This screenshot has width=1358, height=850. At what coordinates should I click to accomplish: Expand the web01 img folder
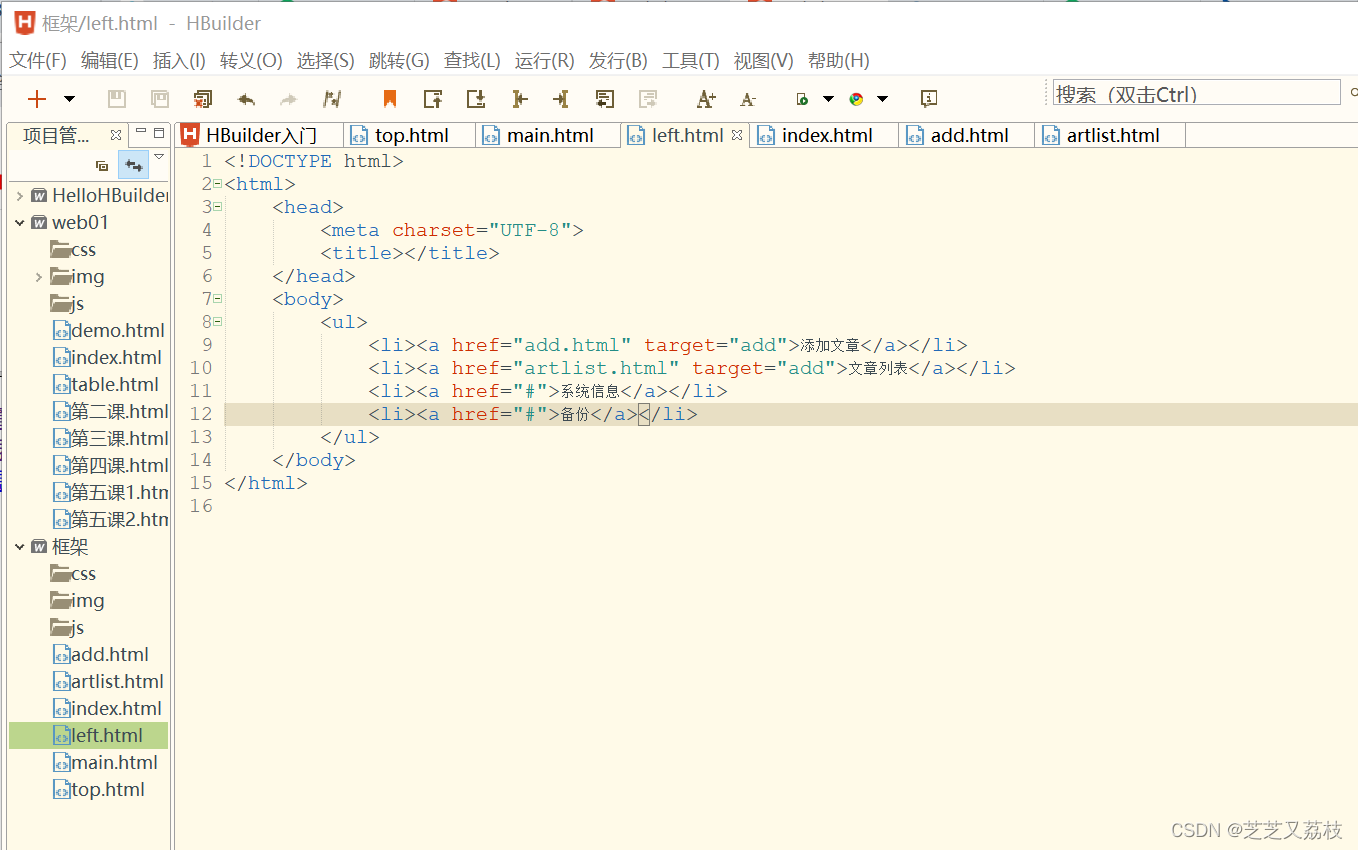tap(38, 276)
